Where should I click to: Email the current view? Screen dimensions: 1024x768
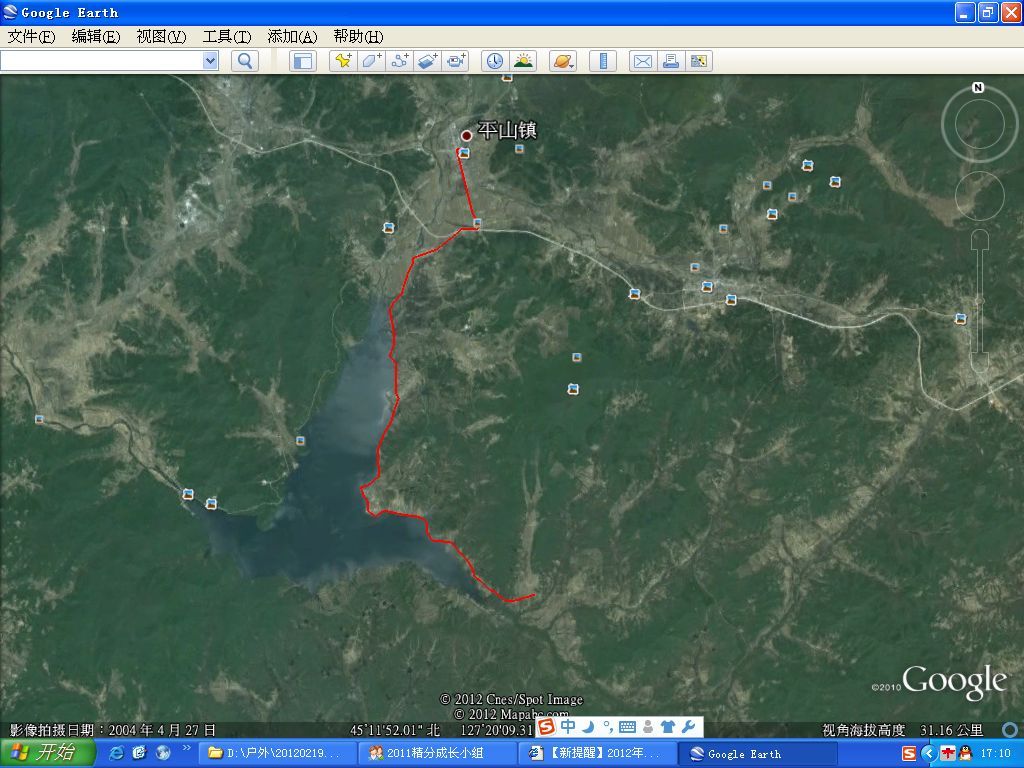(x=642, y=61)
